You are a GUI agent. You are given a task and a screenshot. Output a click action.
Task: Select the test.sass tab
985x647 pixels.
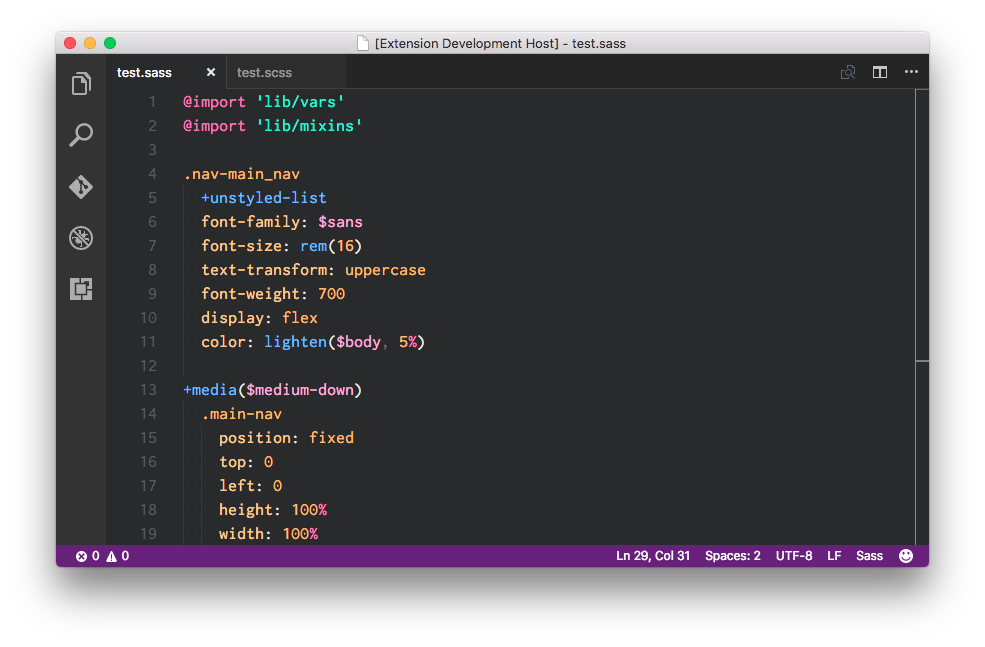[x=145, y=72]
